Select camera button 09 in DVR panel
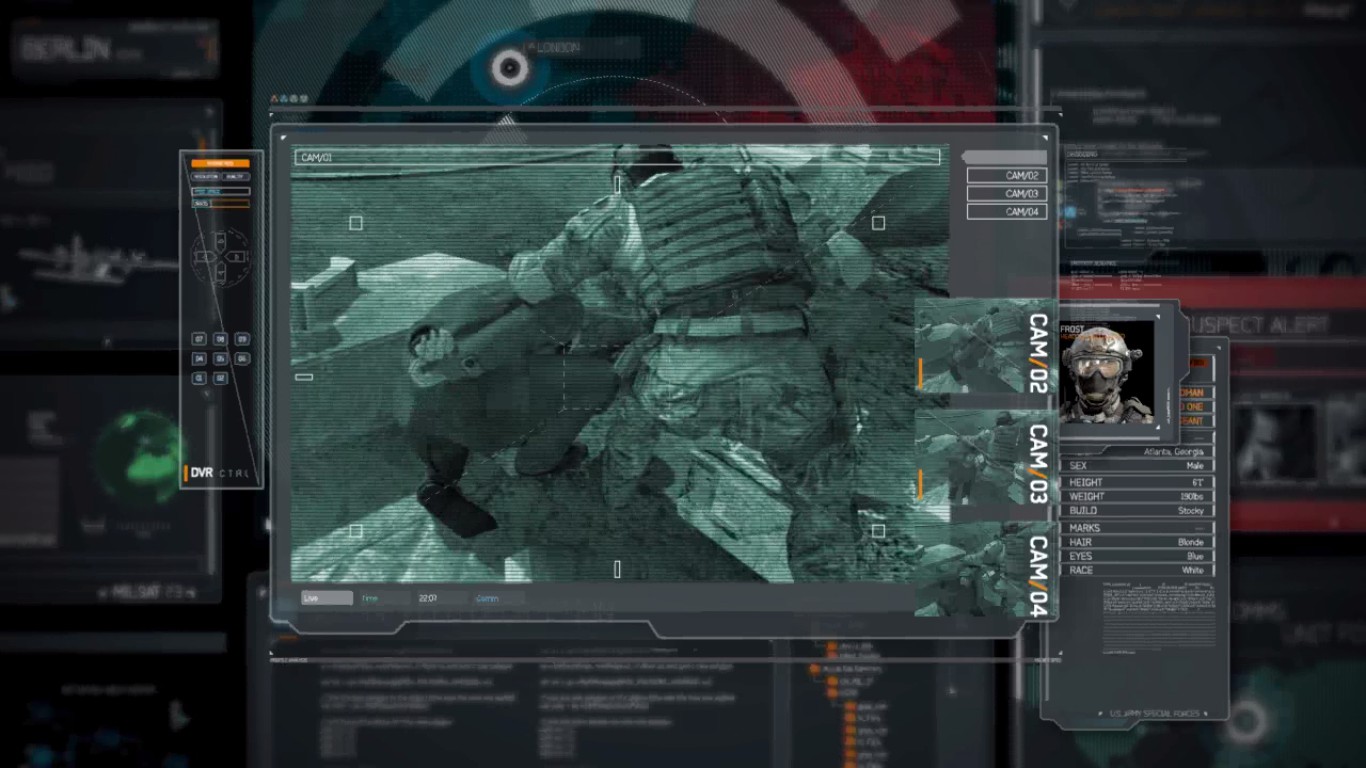The height and width of the screenshot is (768, 1366). tap(241, 339)
